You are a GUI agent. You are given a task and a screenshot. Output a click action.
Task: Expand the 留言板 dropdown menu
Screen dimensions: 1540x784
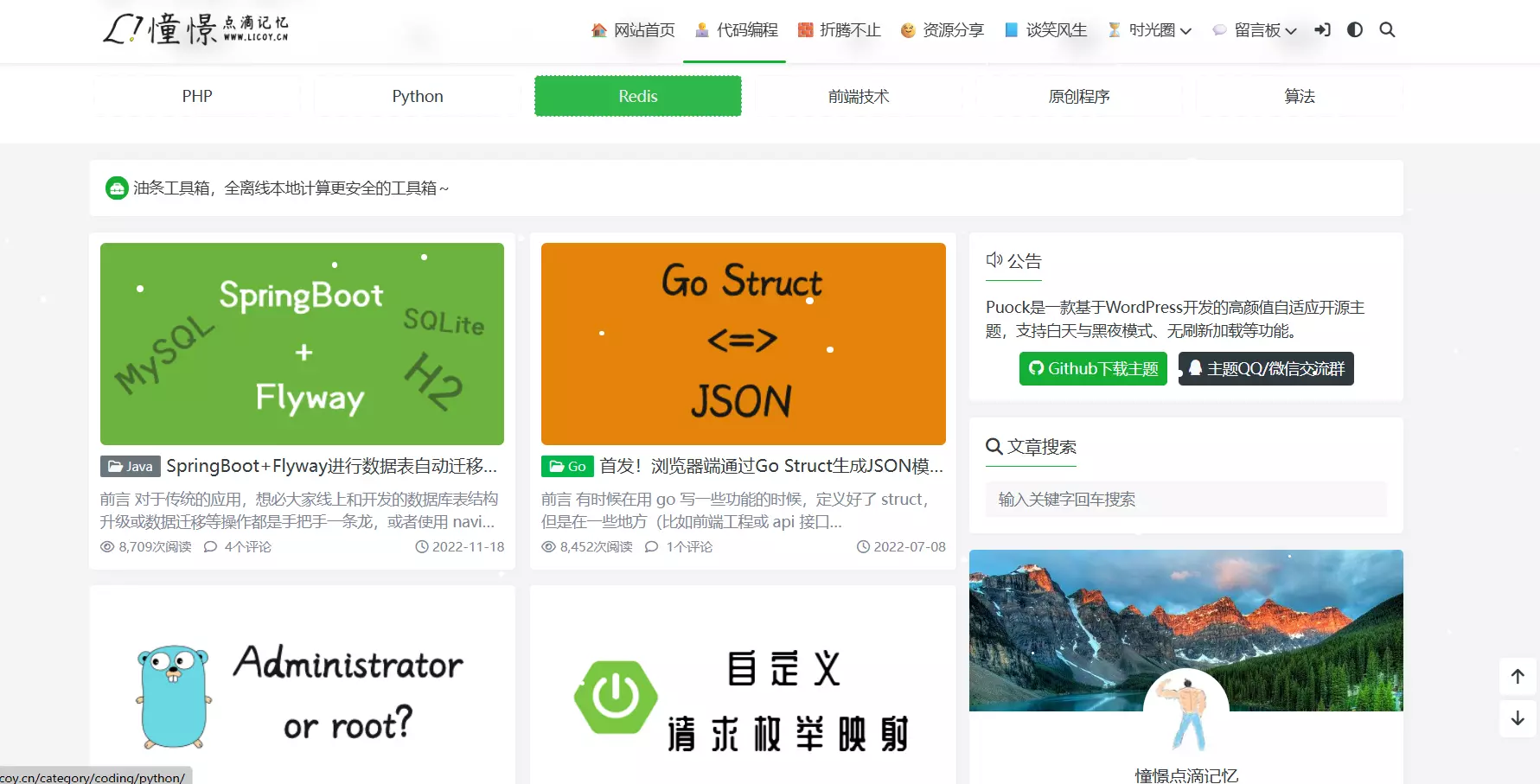point(1255,30)
